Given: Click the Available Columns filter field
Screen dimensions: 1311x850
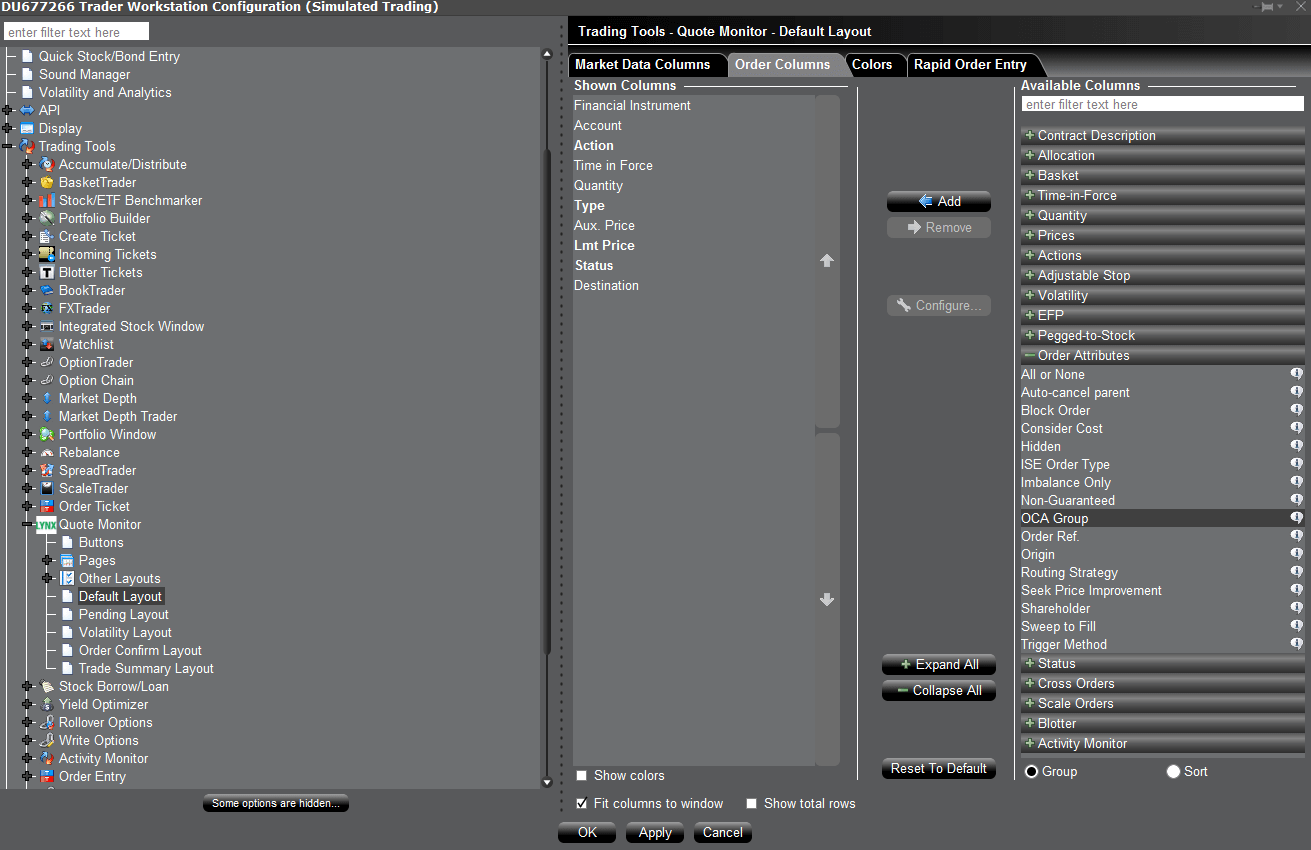Looking at the screenshot, I should 1162,104.
